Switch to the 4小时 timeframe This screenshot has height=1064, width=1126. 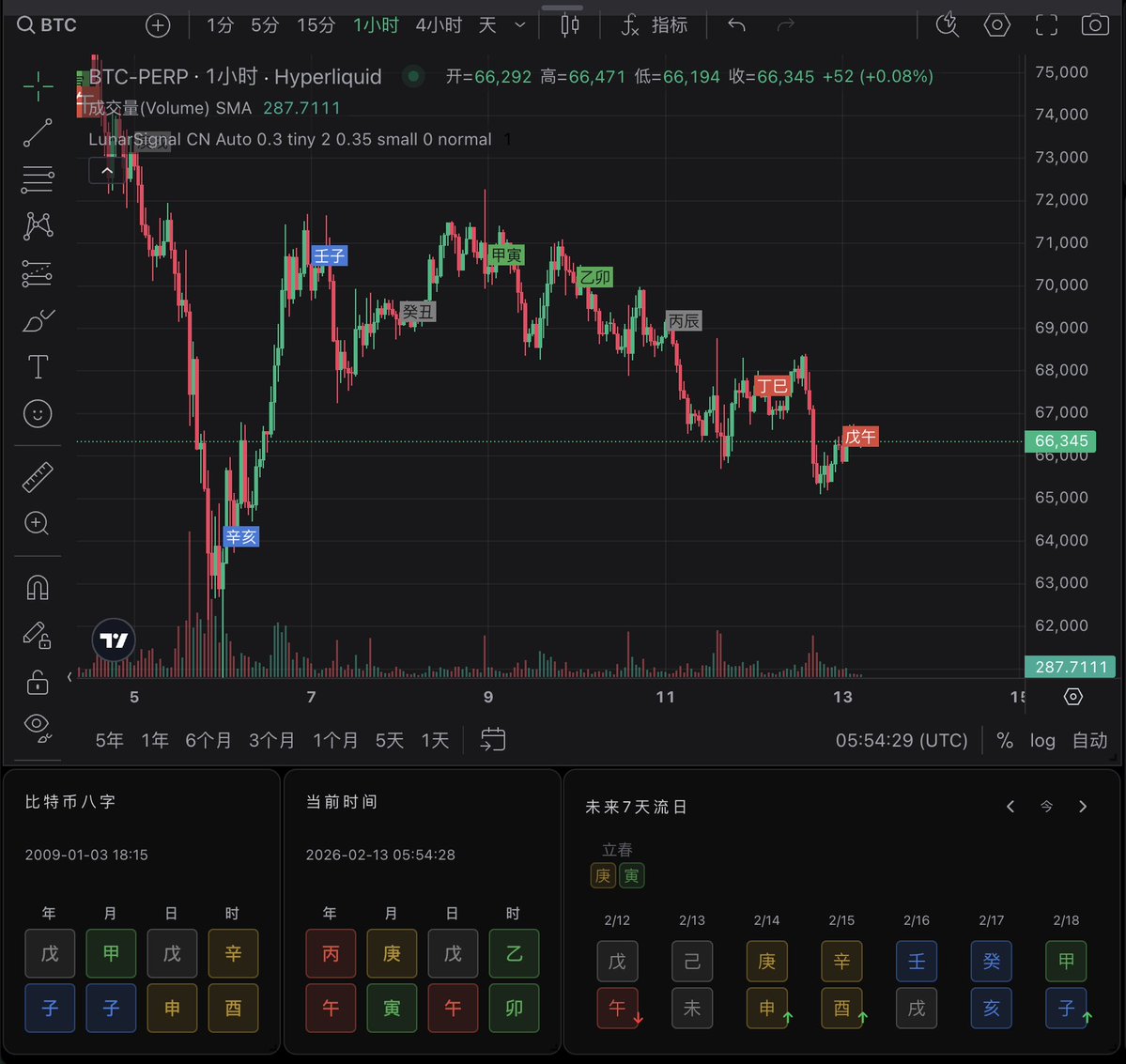(439, 25)
